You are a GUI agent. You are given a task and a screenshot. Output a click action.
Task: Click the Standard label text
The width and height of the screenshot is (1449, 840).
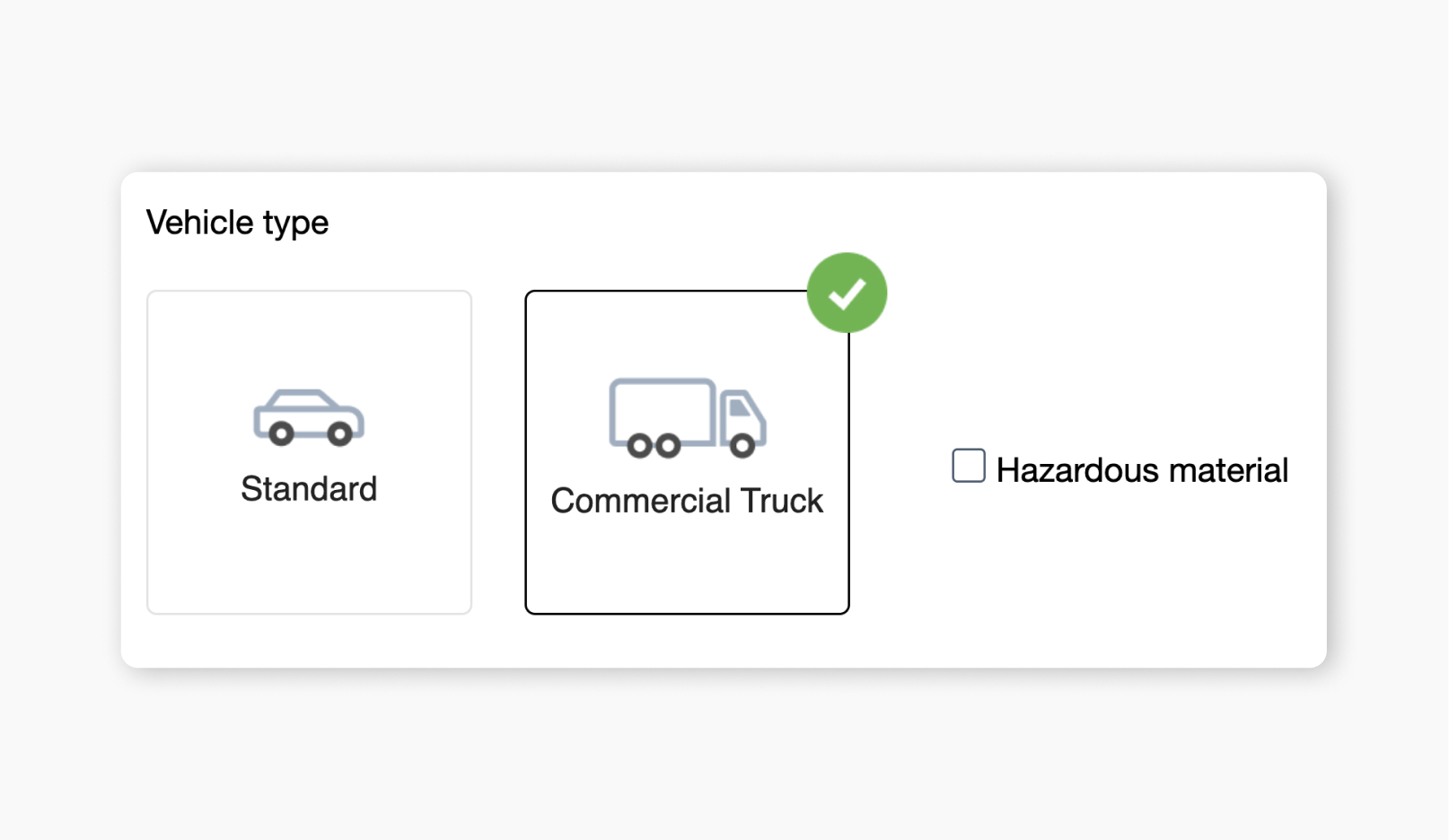point(309,489)
